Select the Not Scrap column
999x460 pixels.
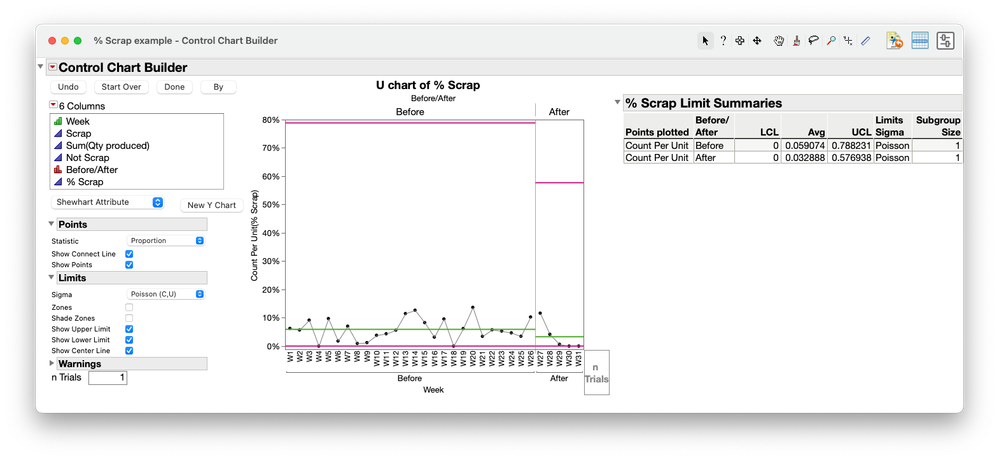tap(87, 157)
